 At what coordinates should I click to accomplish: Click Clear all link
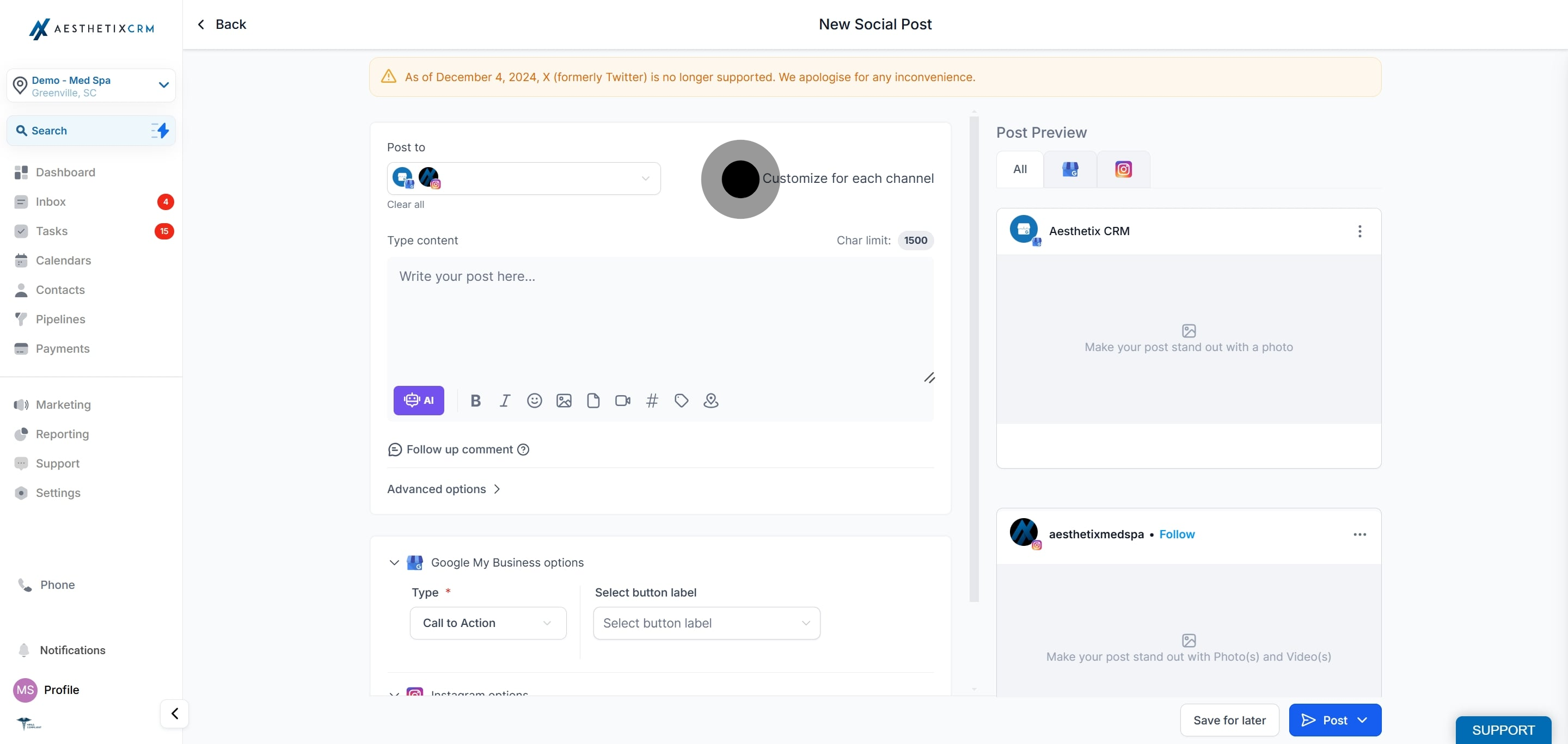(406, 205)
